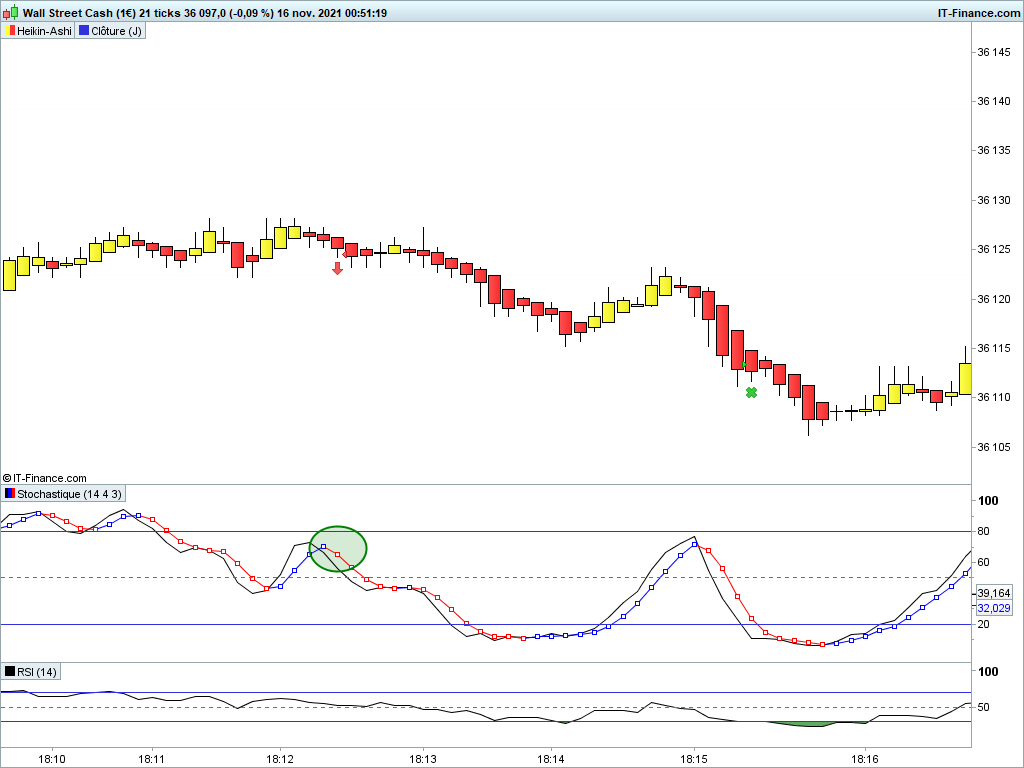Viewport: 1024px width, 768px height.
Task: Click the 36 125 price axis label
Action: tap(994, 249)
